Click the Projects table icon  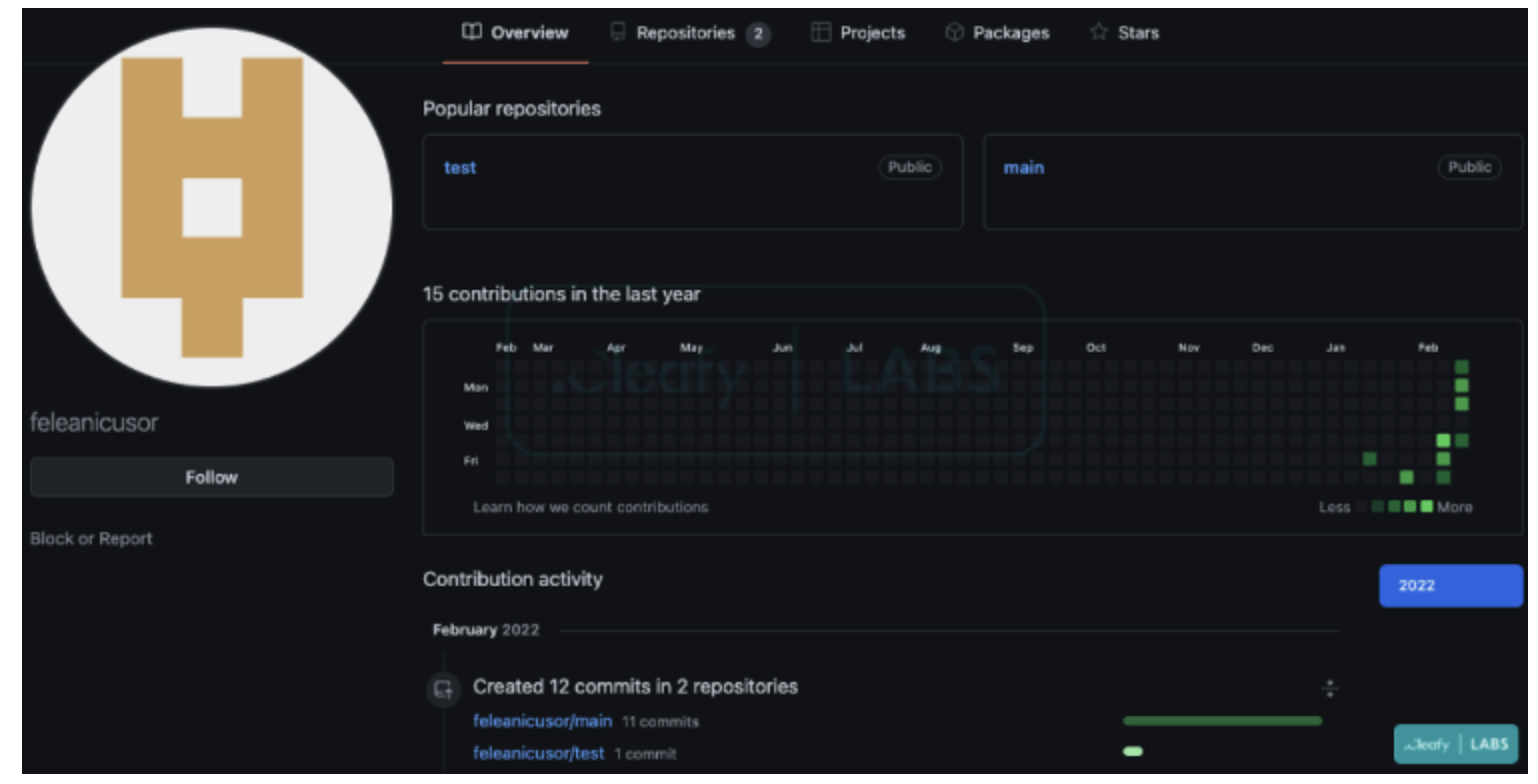(820, 32)
